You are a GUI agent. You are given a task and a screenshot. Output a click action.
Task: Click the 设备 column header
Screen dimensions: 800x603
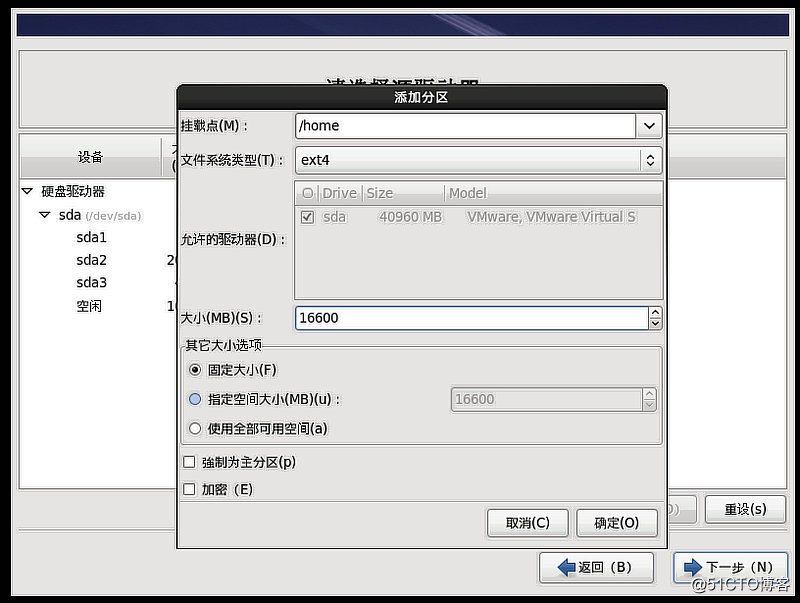(90, 157)
